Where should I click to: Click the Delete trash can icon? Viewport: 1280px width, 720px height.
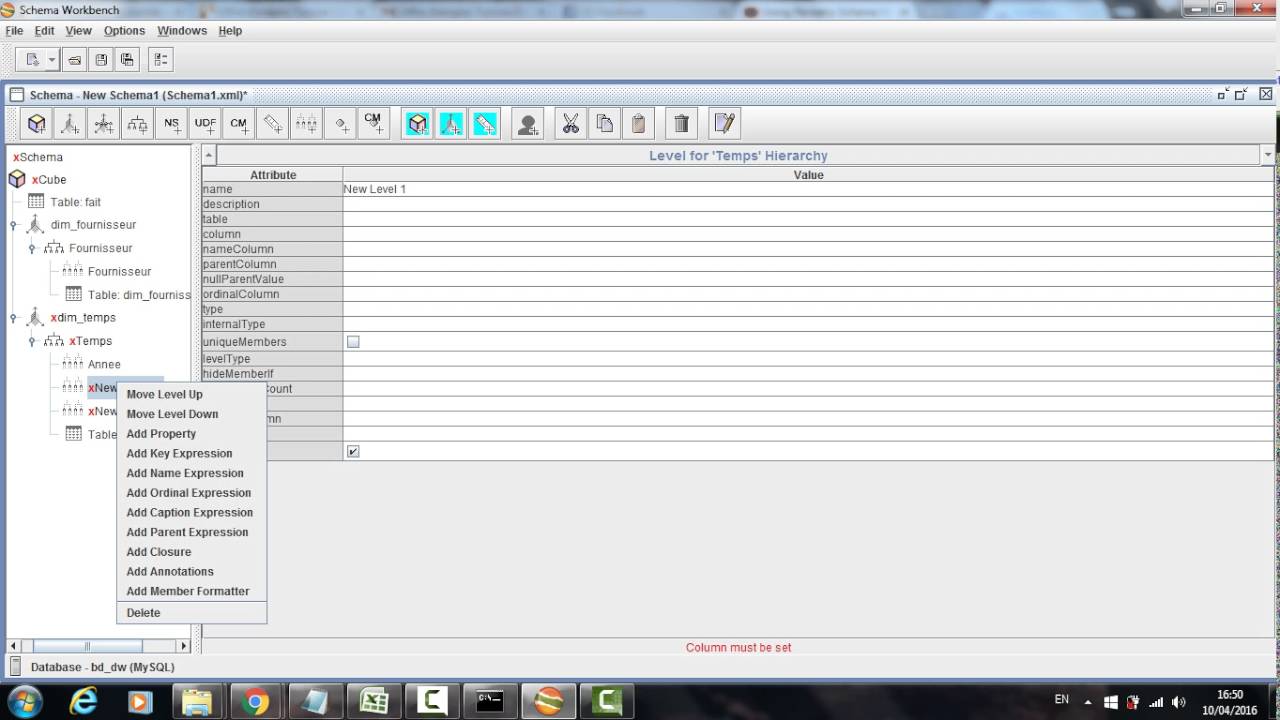point(682,124)
